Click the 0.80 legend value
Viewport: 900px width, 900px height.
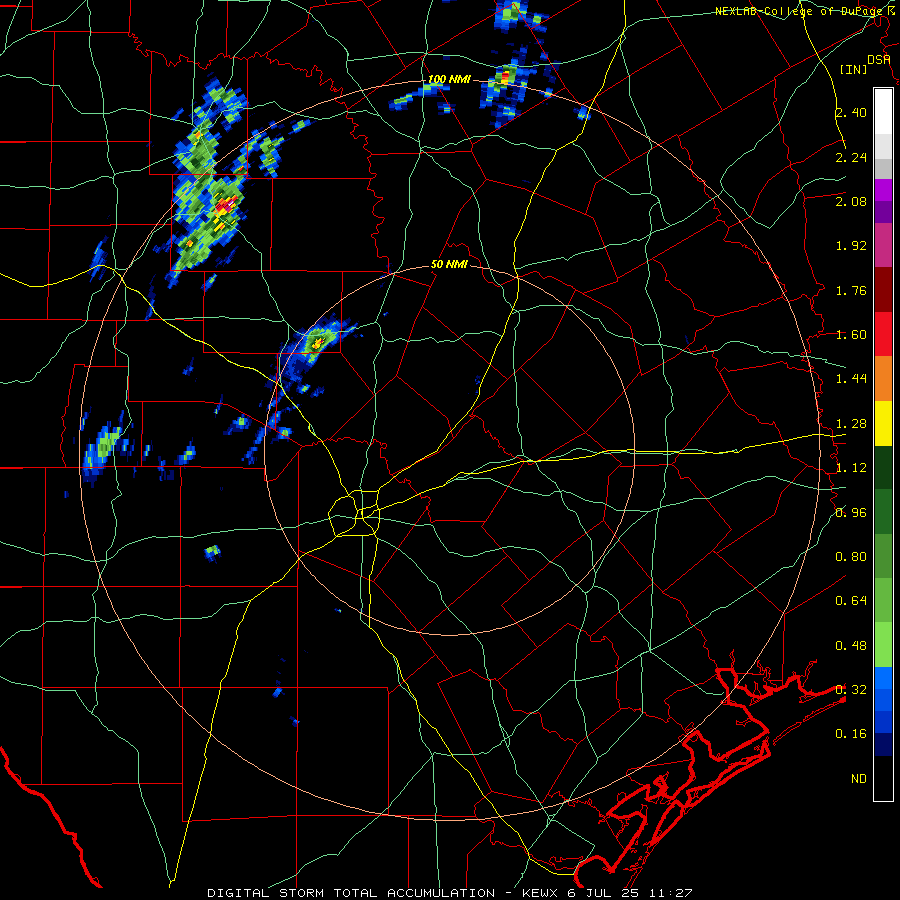tap(851, 557)
